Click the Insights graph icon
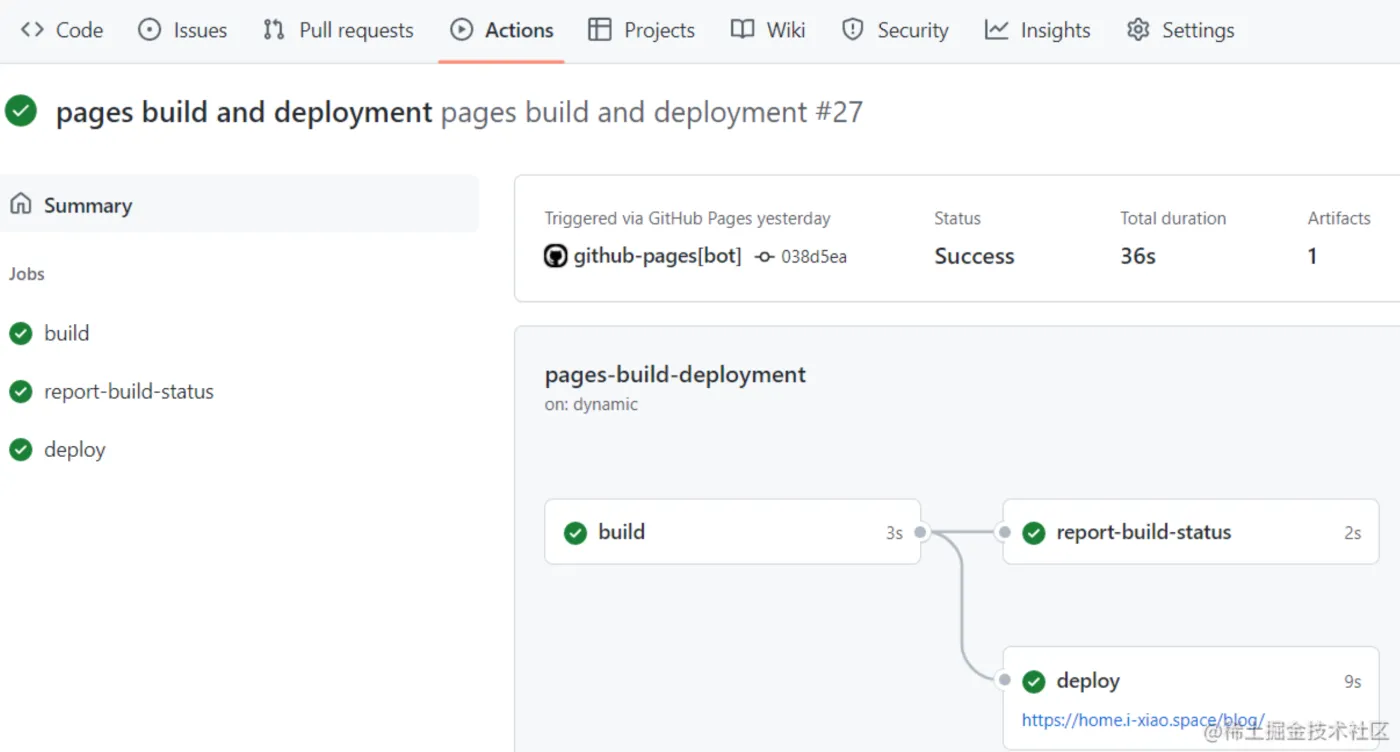The image size is (1400, 752). (x=996, y=30)
